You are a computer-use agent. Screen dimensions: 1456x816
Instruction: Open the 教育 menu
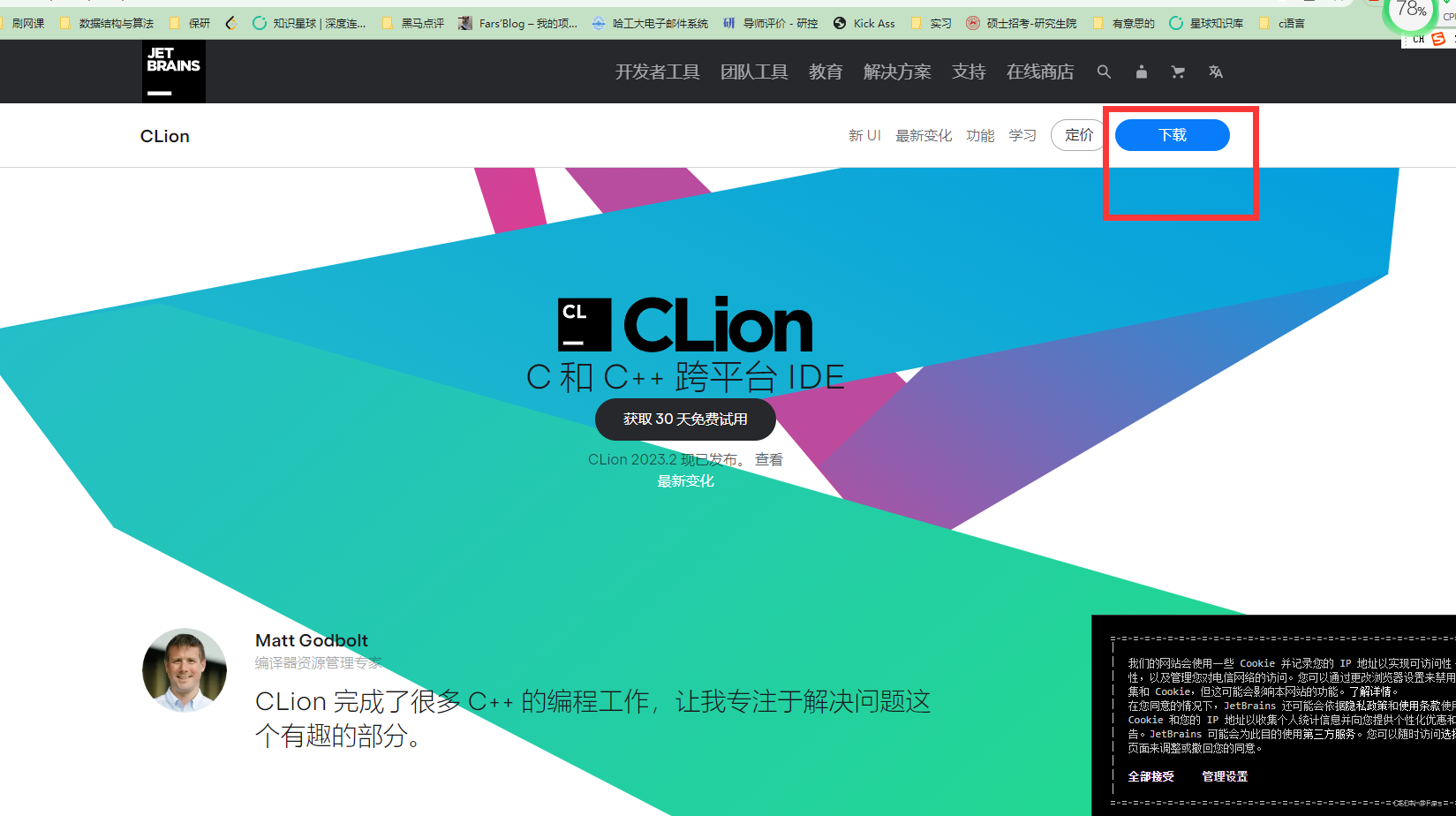coord(826,72)
